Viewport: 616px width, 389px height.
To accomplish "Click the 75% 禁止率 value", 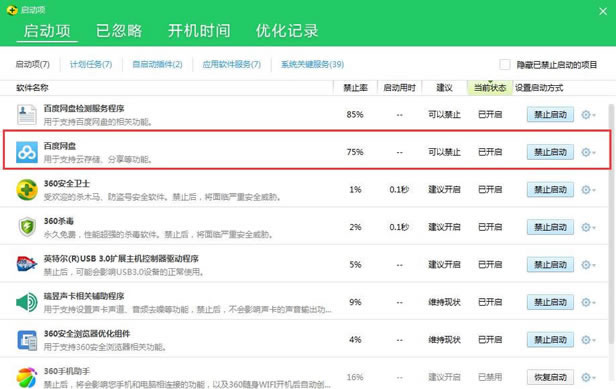I will pos(355,152).
